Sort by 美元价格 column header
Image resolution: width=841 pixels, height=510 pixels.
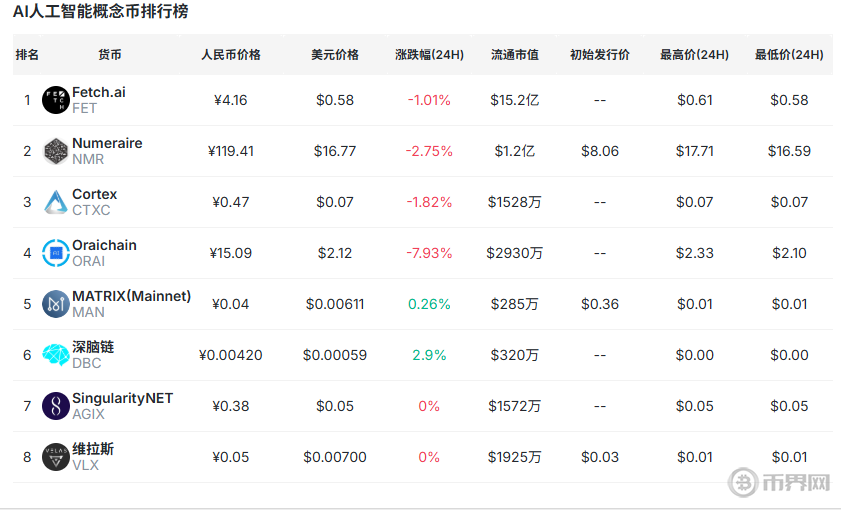[x=334, y=55]
